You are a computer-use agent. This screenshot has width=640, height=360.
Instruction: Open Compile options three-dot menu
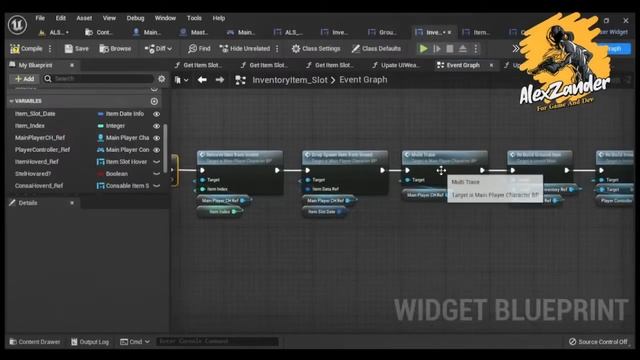[50, 49]
